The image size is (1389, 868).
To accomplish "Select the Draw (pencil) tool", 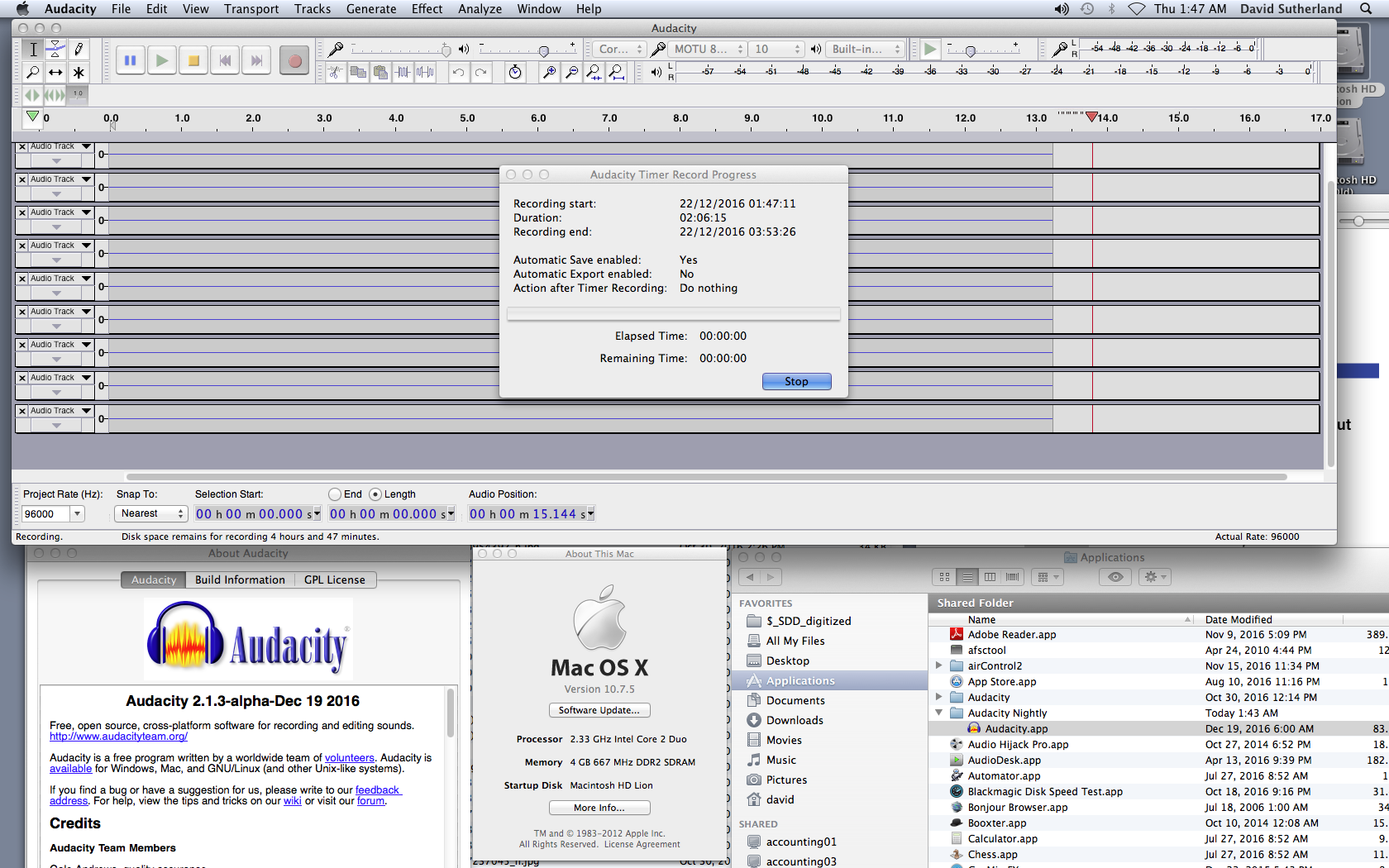I will pyautogui.click(x=79, y=50).
